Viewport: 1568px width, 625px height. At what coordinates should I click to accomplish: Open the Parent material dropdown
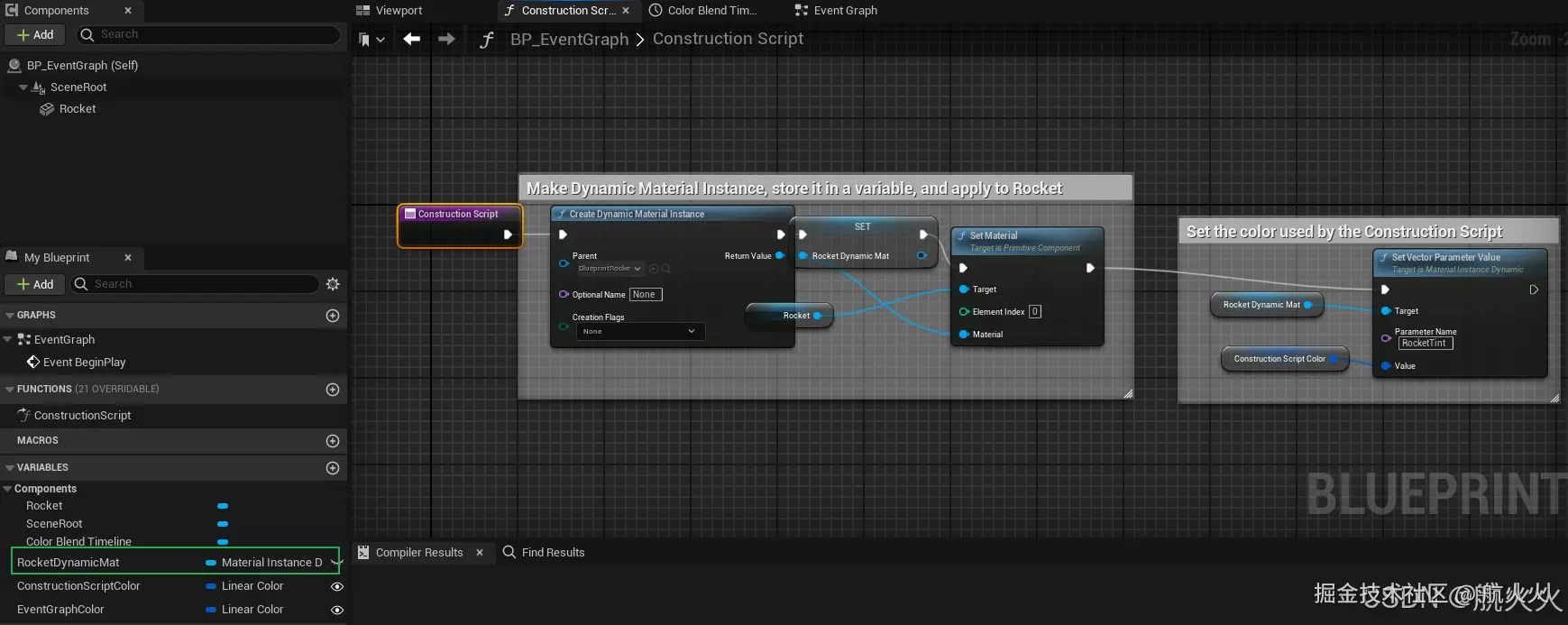tap(610, 269)
